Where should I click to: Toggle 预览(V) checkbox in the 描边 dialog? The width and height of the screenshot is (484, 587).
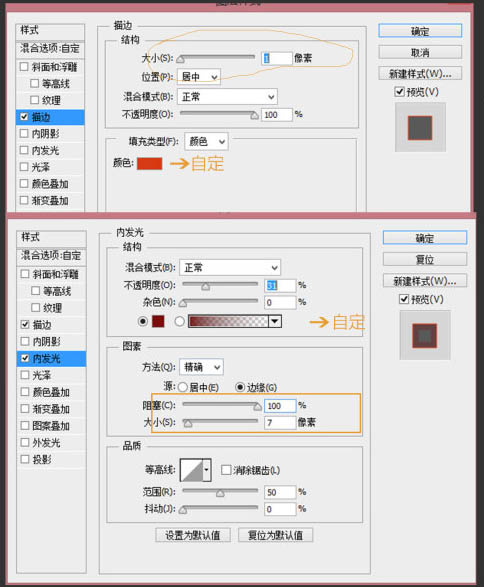[399, 92]
